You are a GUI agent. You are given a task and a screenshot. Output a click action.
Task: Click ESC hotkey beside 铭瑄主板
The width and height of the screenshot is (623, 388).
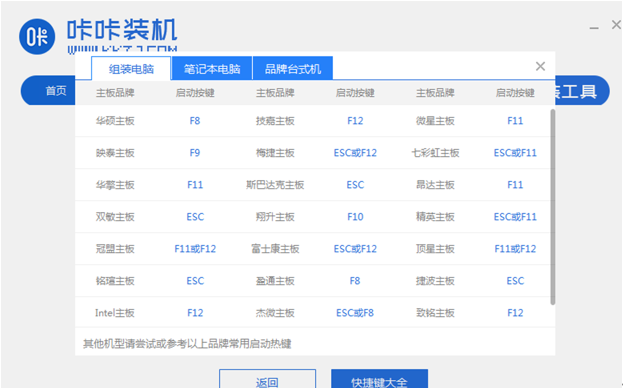pyautogui.click(x=195, y=281)
